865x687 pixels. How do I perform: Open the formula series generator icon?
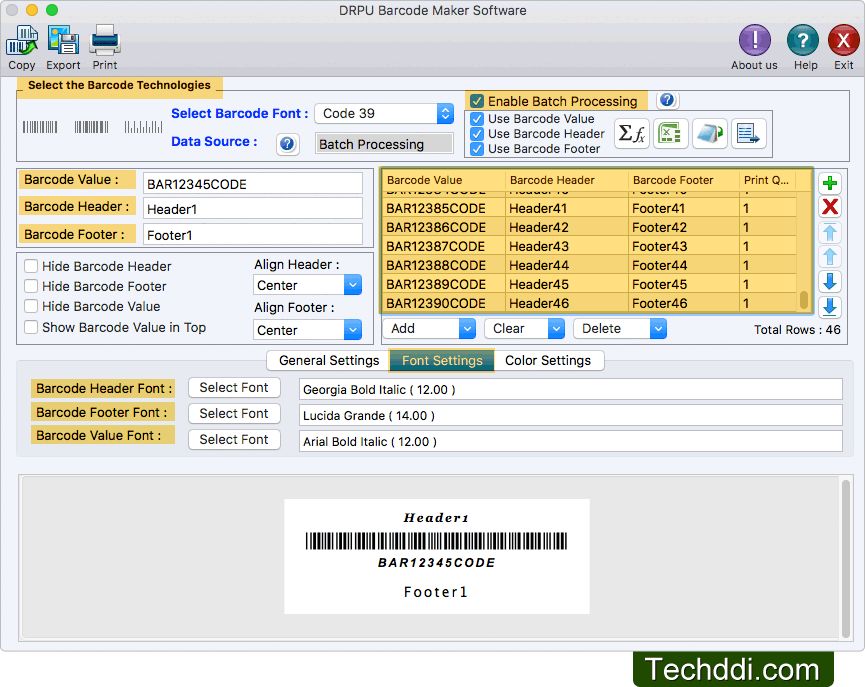coord(632,134)
